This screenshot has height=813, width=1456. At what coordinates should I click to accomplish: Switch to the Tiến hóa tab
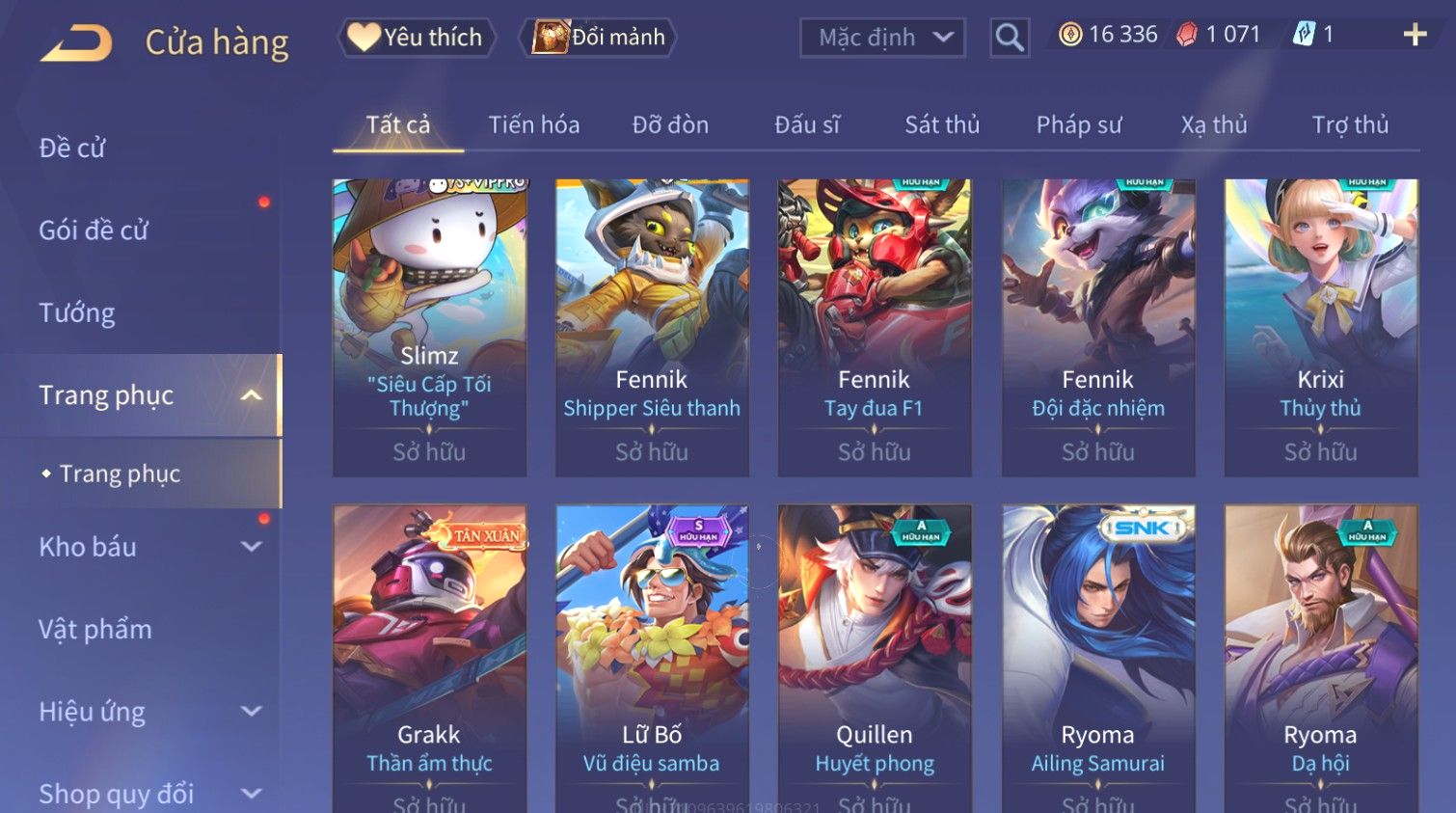tap(534, 124)
